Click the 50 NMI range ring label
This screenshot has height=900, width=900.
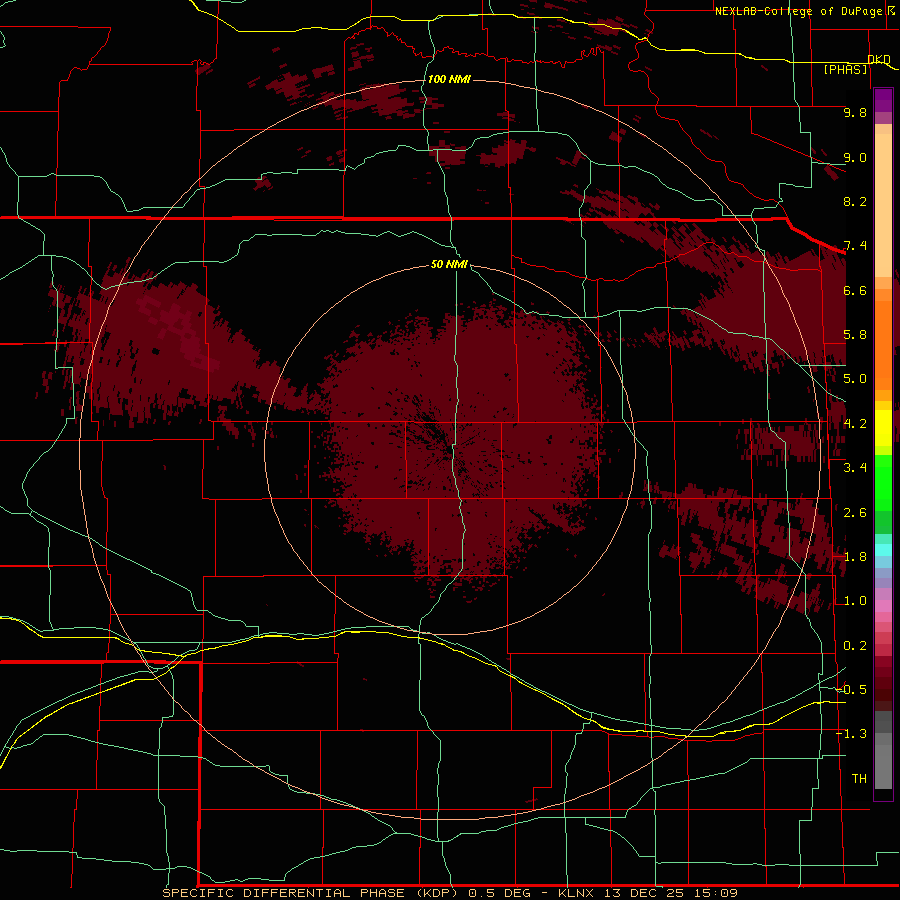[449, 264]
